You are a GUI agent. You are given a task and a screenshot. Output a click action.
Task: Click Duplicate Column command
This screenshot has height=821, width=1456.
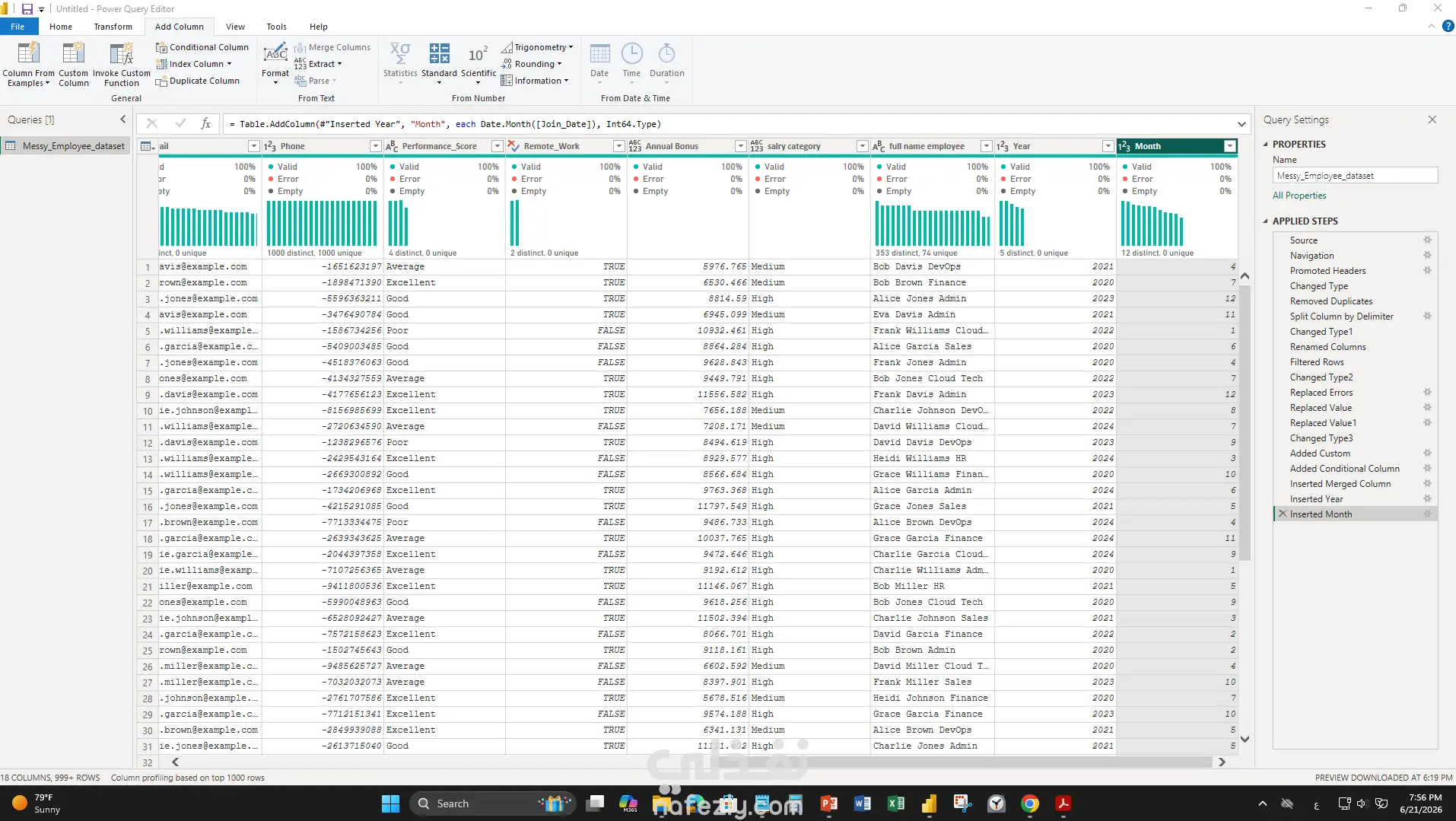pos(198,81)
